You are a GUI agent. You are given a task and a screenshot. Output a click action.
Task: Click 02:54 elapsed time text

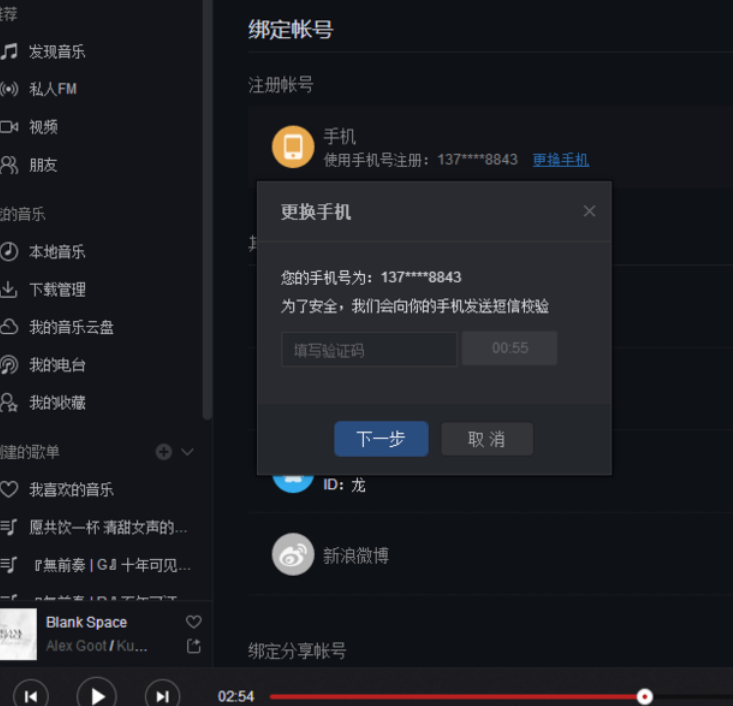(x=236, y=696)
